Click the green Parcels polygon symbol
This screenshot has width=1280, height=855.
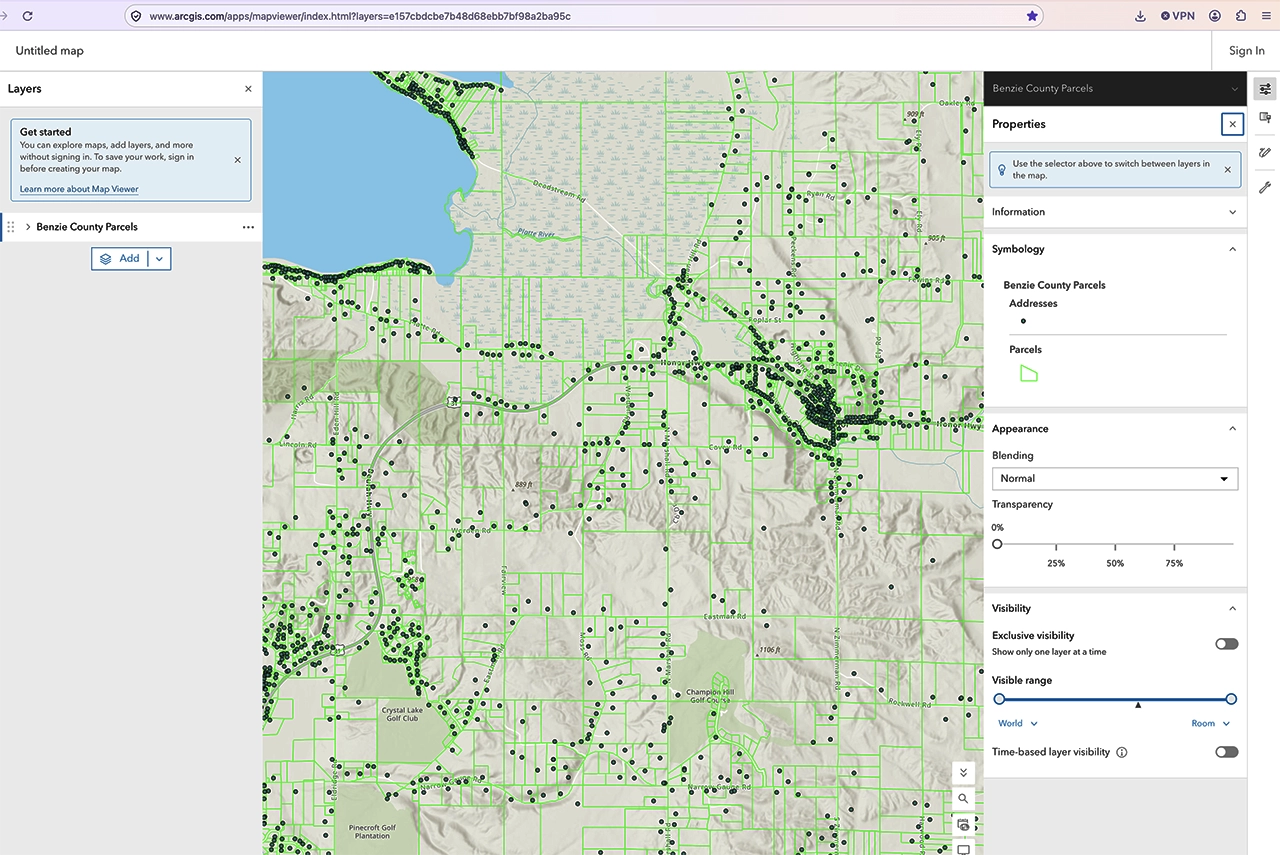tap(1028, 373)
